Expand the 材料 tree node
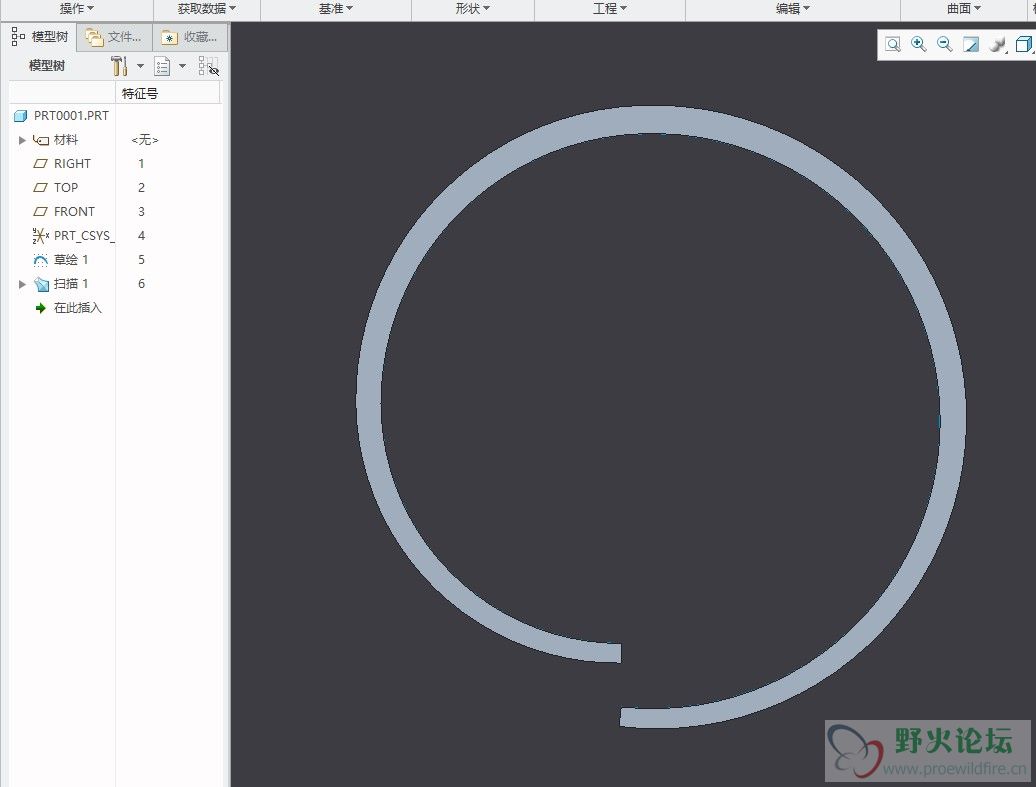 coord(22,140)
